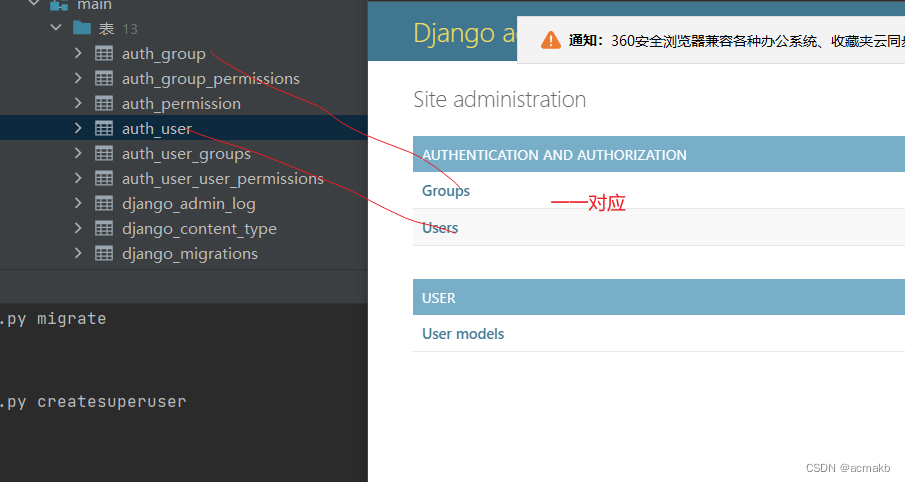The height and width of the screenshot is (482, 905).
Task: Click the Authentication and Authorization section header
Action: tap(554, 155)
